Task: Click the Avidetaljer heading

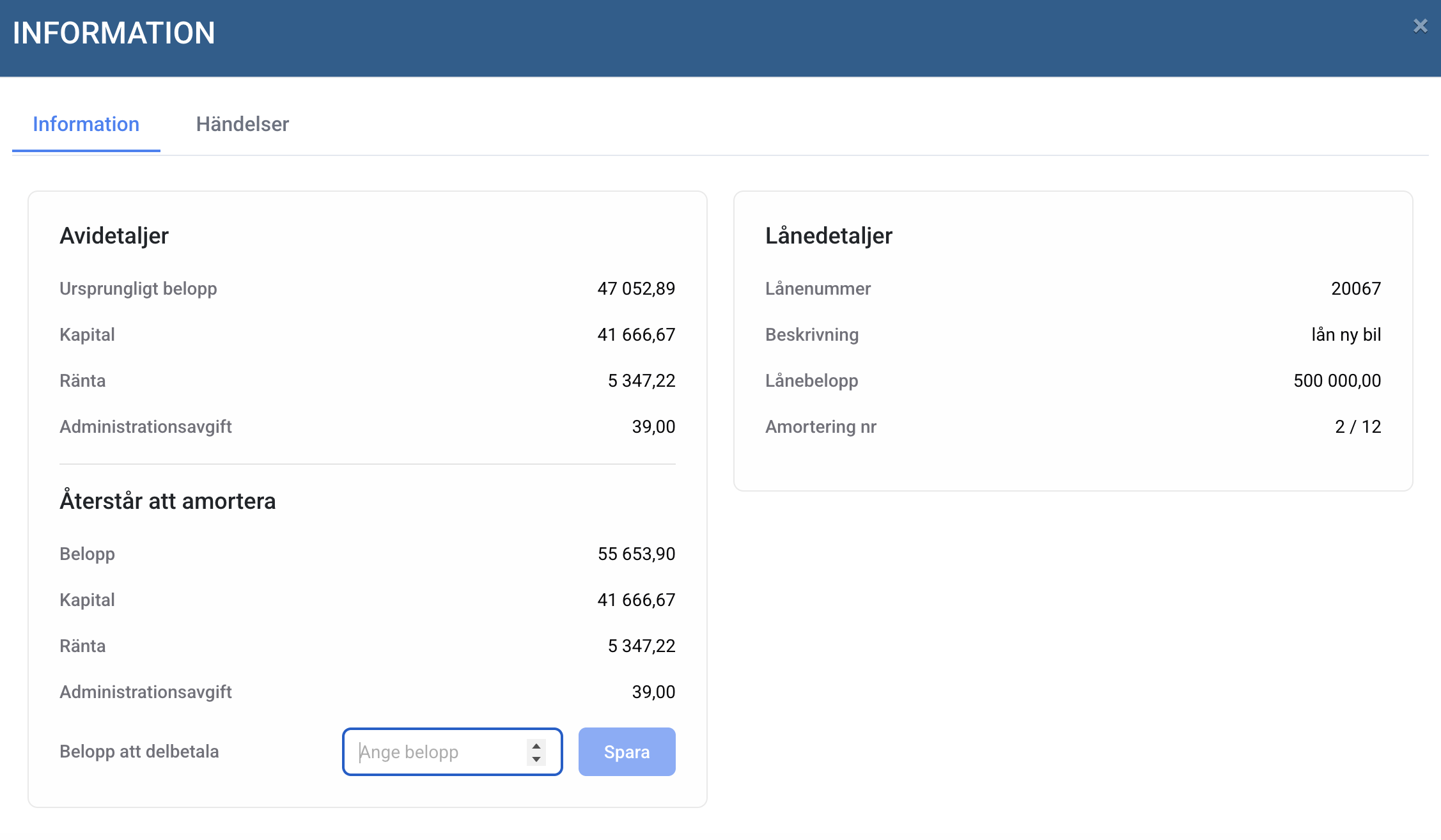Action: click(x=114, y=236)
